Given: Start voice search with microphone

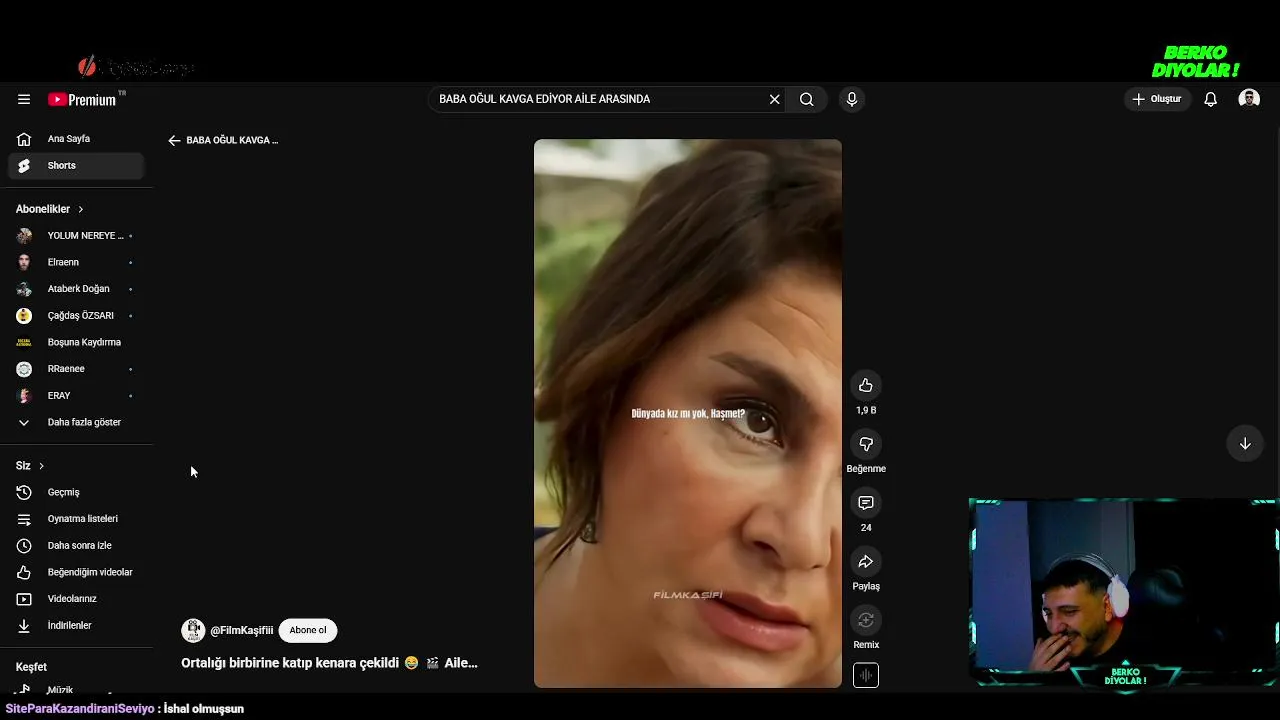Looking at the screenshot, I should tap(852, 99).
